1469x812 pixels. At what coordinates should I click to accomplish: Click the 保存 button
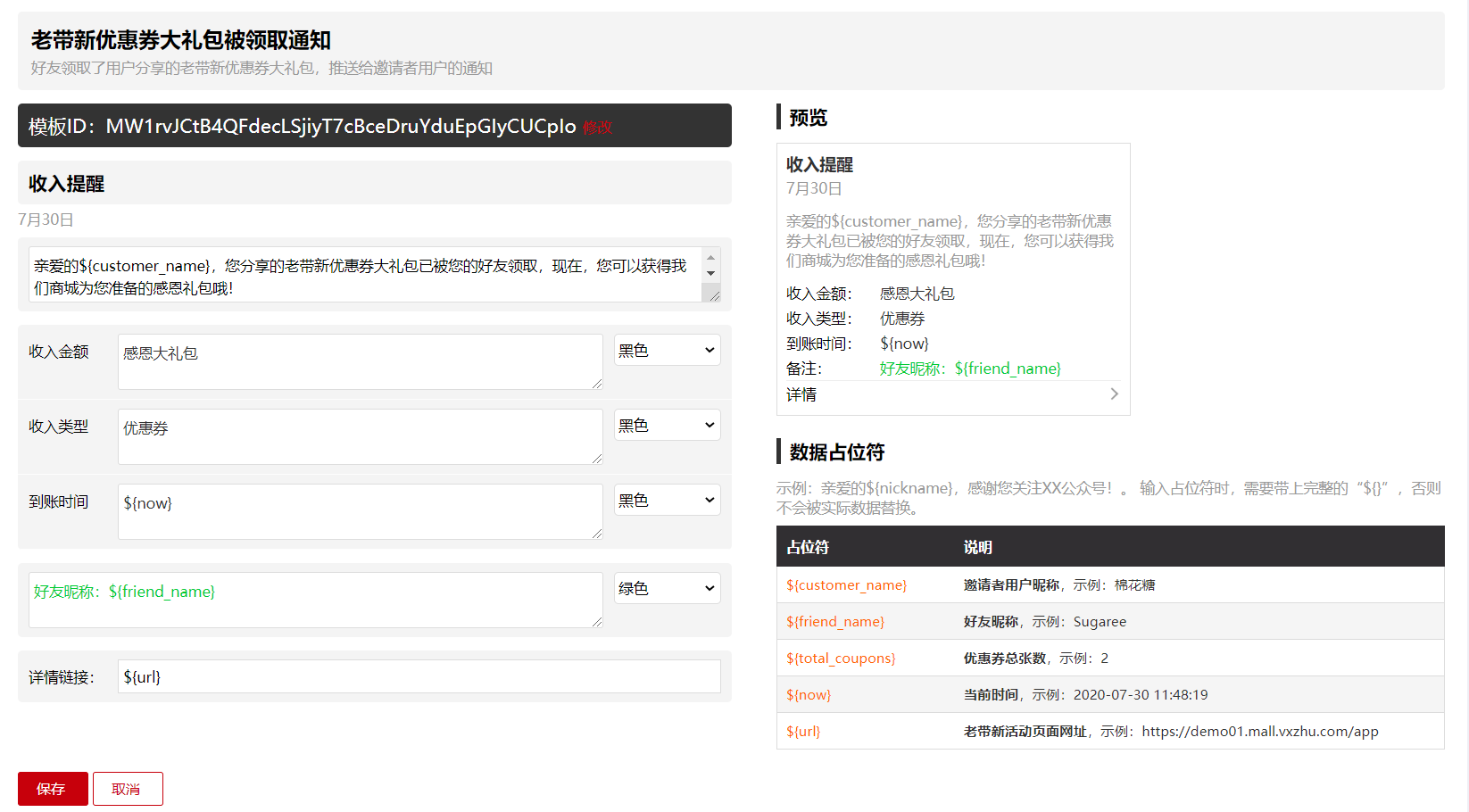click(53, 789)
